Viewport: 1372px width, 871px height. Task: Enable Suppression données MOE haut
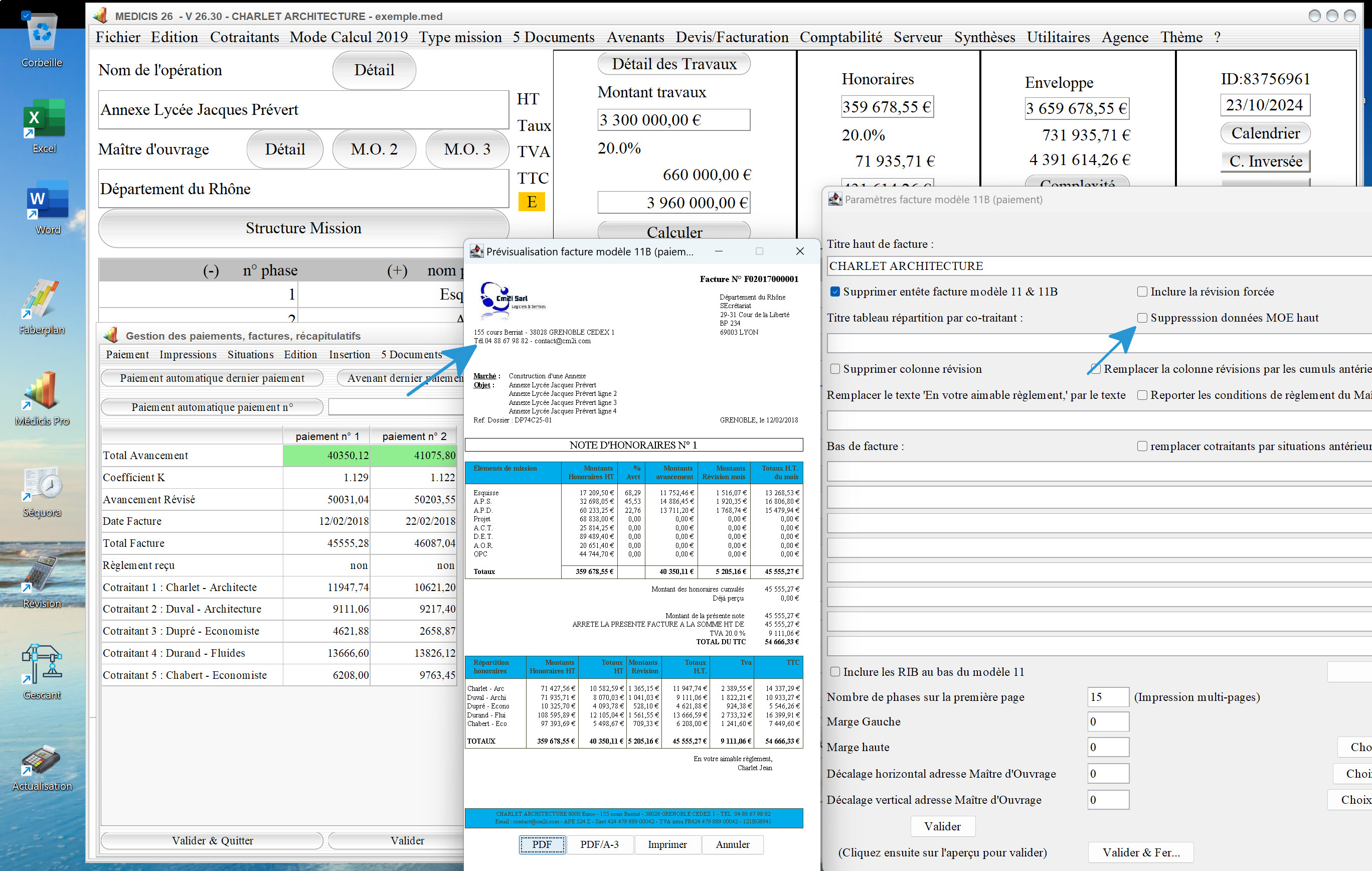click(1142, 318)
